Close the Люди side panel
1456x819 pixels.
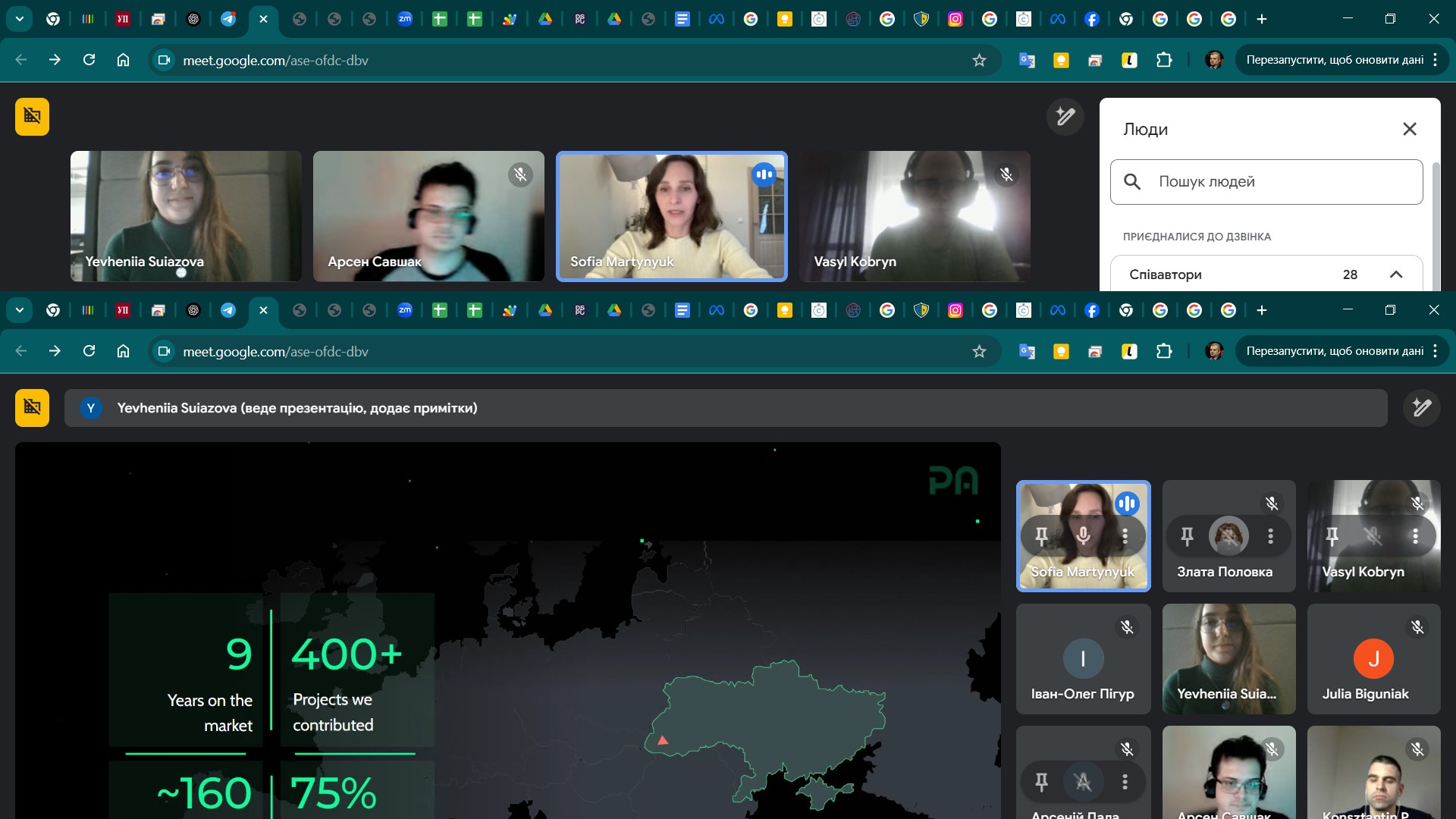[x=1410, y=129]
